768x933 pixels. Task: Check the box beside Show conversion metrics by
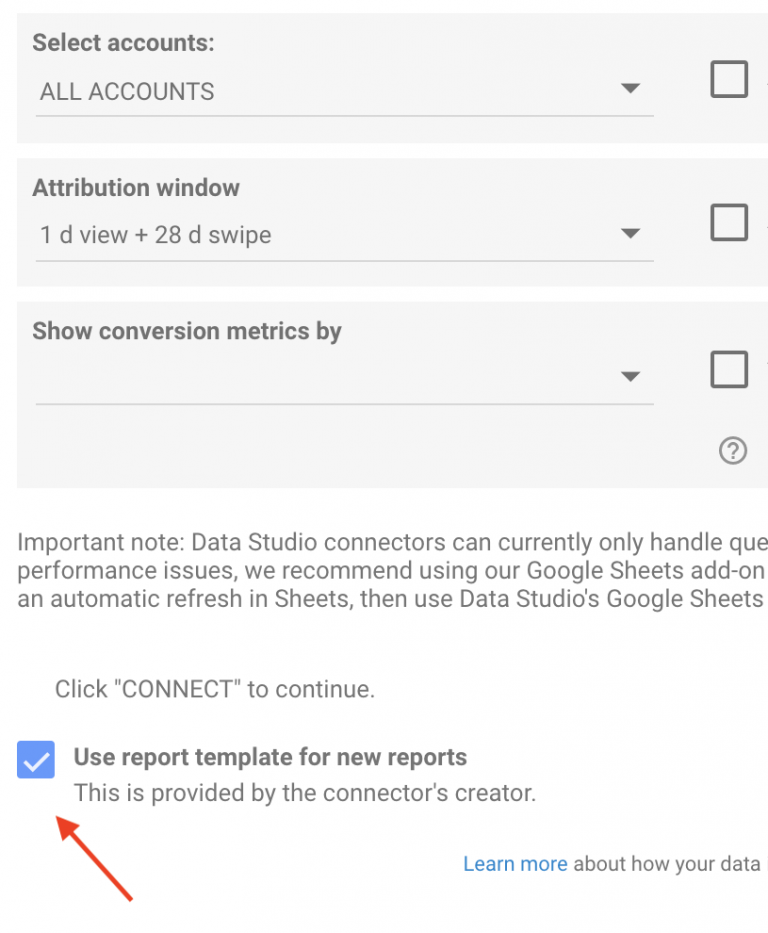(x=729, y=369)
